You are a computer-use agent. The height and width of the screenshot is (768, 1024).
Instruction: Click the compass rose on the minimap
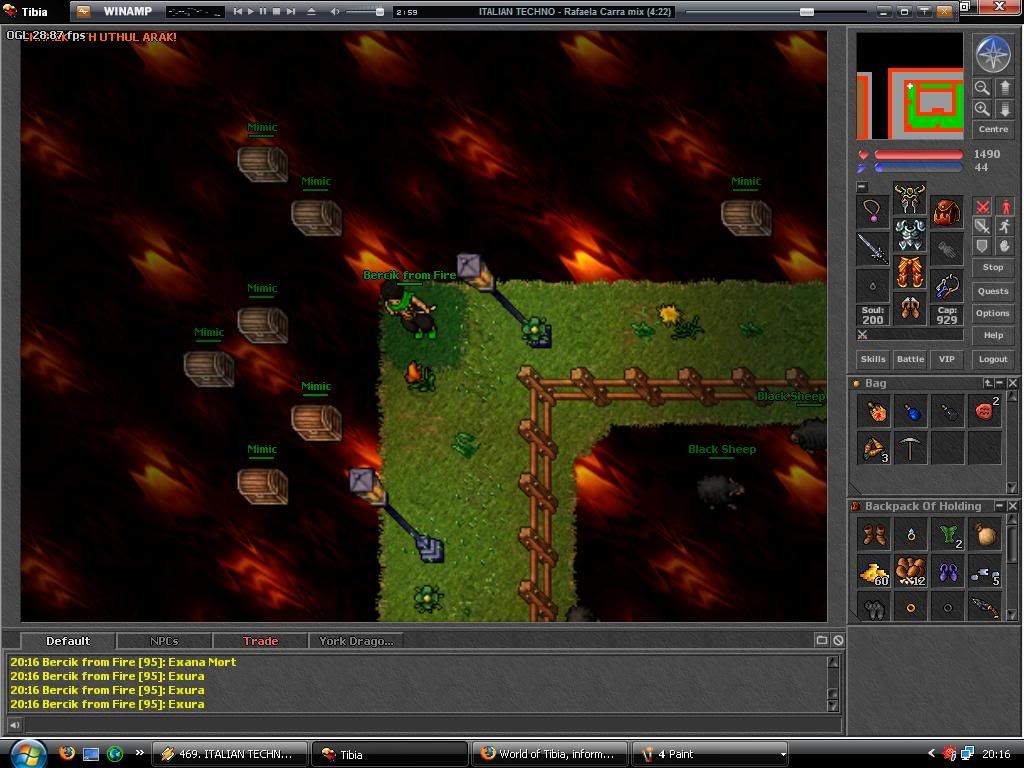click(993, 54)
